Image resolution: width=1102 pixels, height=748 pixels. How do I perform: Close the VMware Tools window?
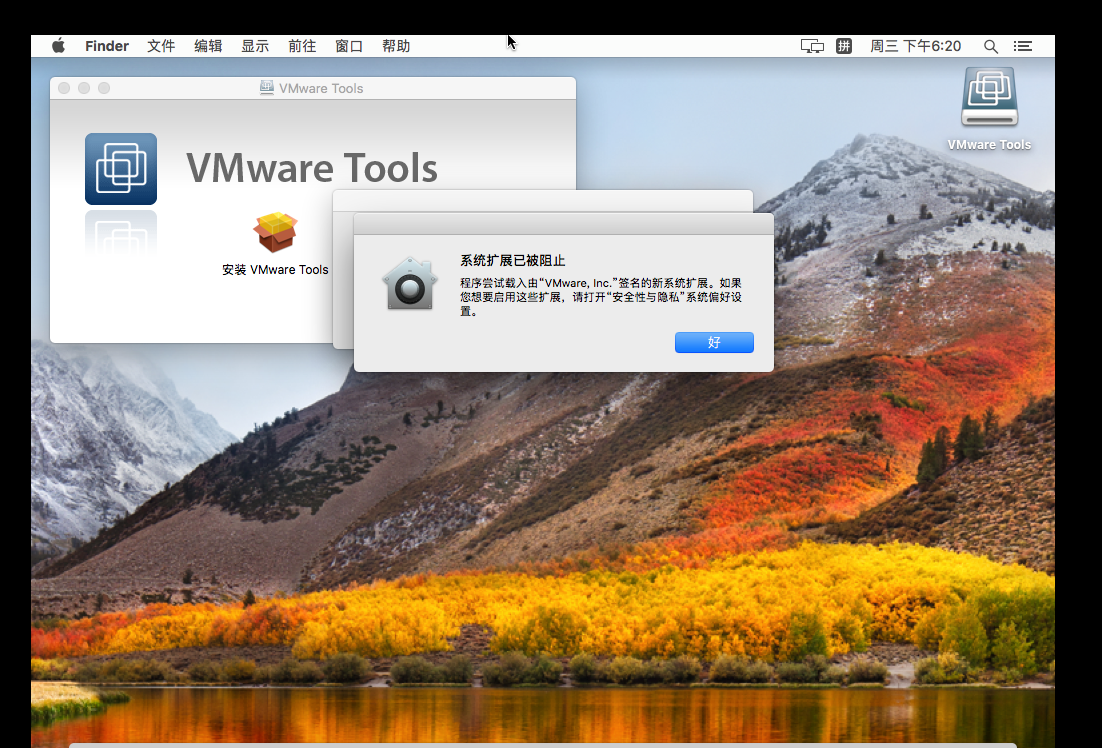64,88
